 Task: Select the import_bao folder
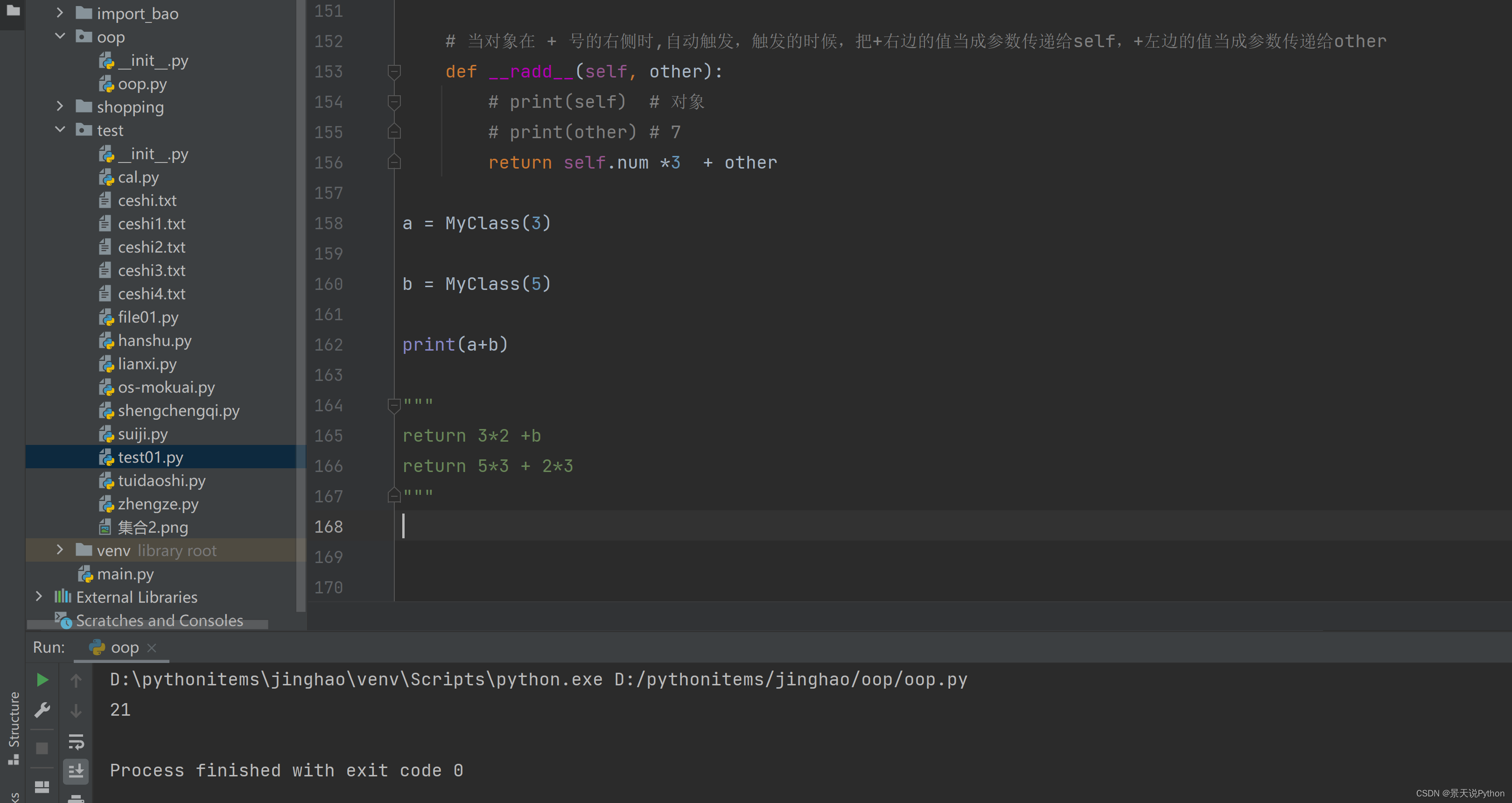[127, 13]
